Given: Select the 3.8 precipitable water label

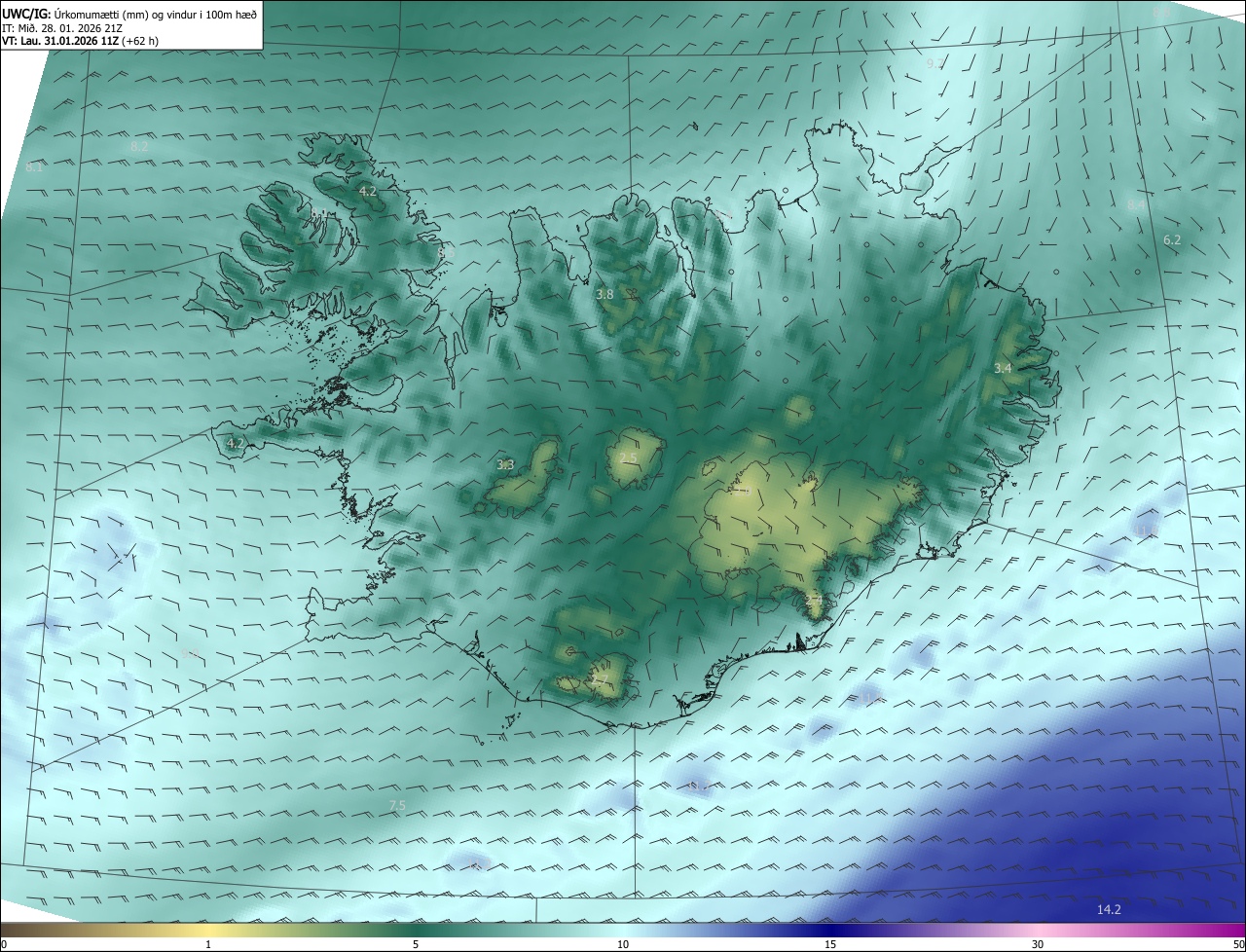Looking at the screenshot, I should click(605, 293).
